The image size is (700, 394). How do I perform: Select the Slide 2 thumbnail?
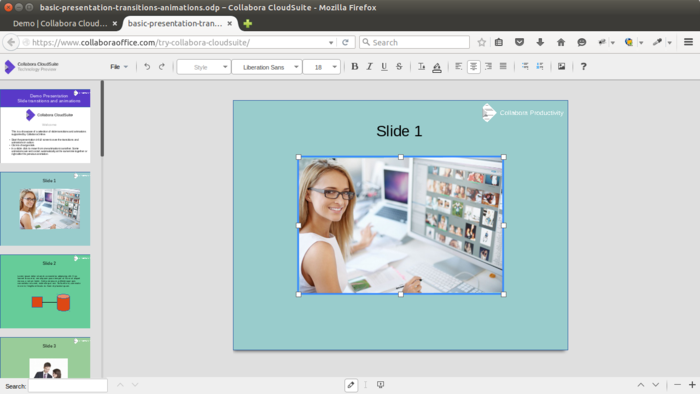click(45, 291)
